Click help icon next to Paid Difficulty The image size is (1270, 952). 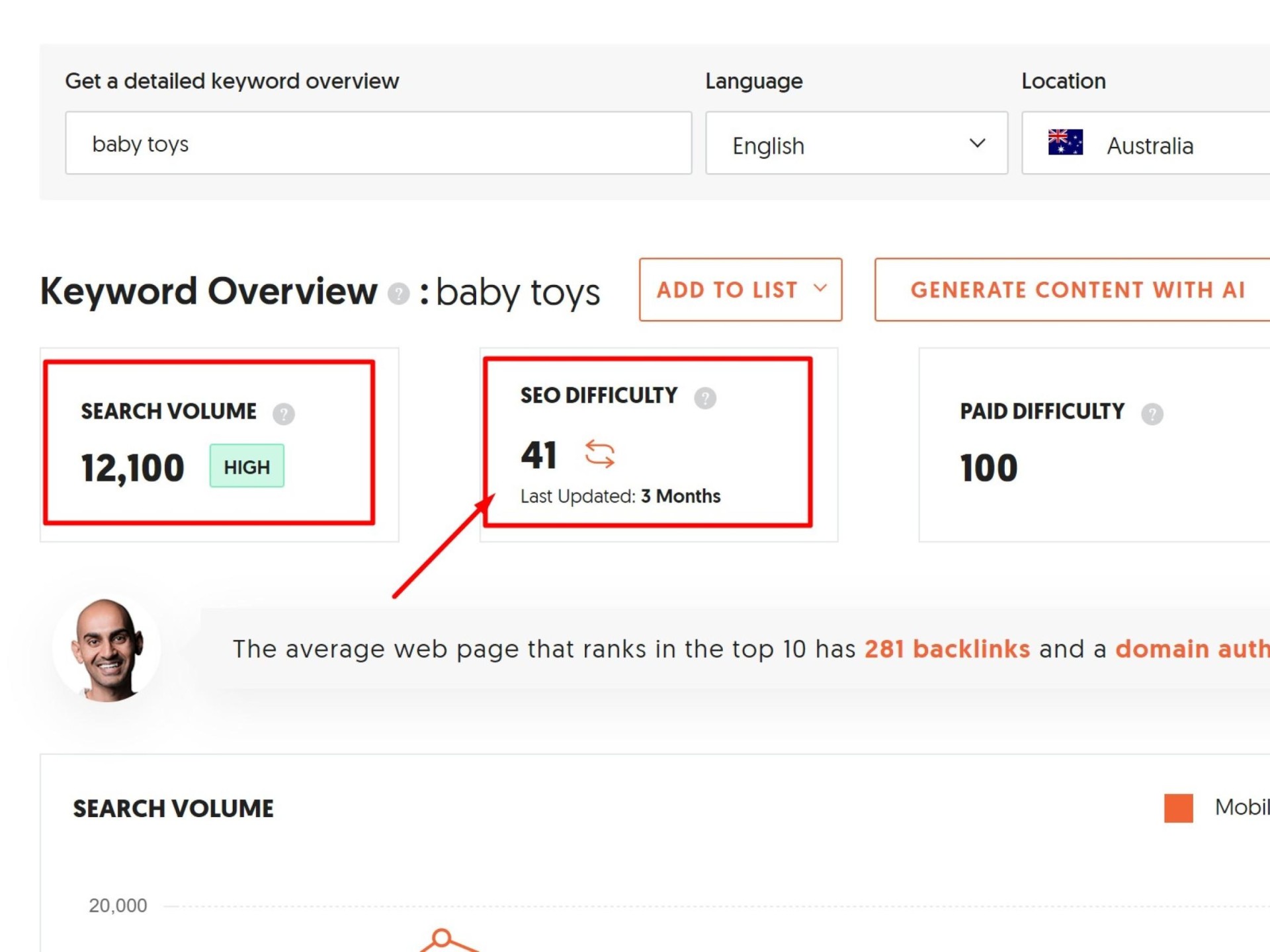(1152, 414)
